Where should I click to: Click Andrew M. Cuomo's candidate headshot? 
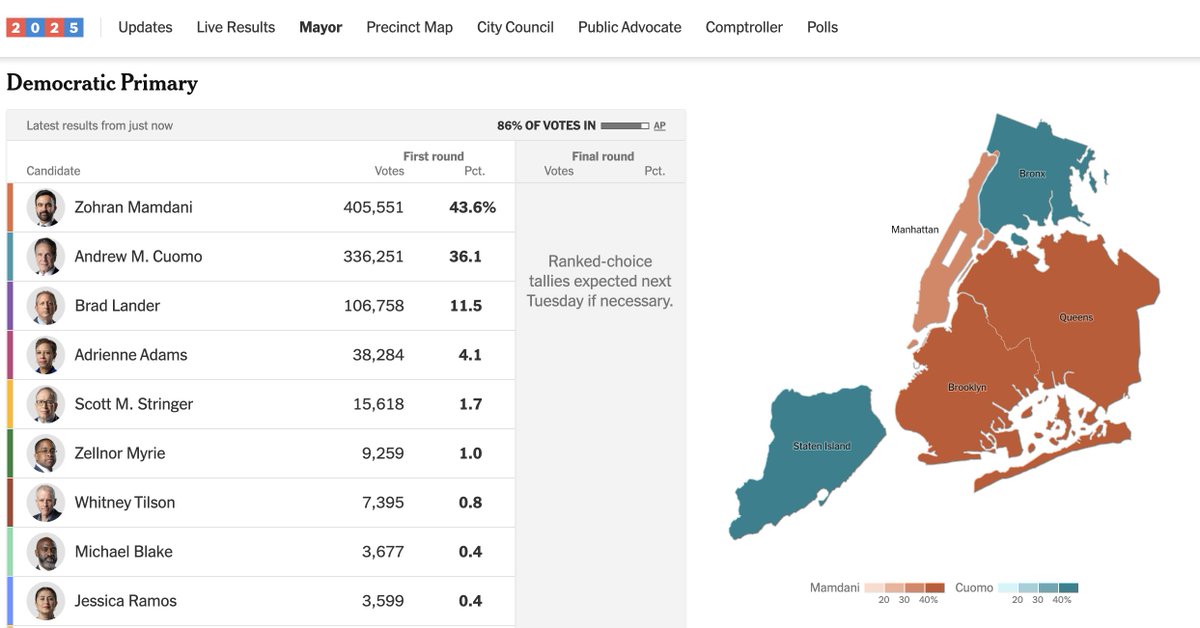pyautogui.click(x=45, y=256)
